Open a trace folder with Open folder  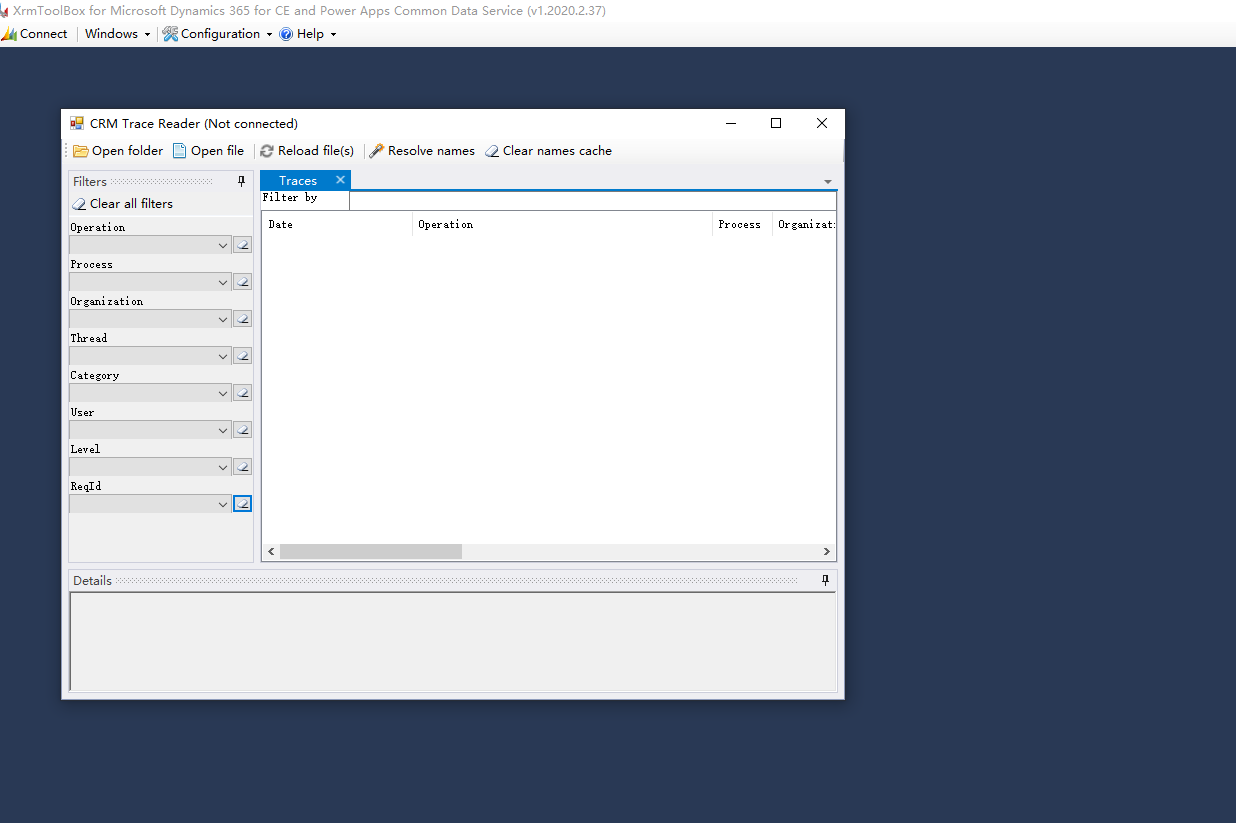118,151
